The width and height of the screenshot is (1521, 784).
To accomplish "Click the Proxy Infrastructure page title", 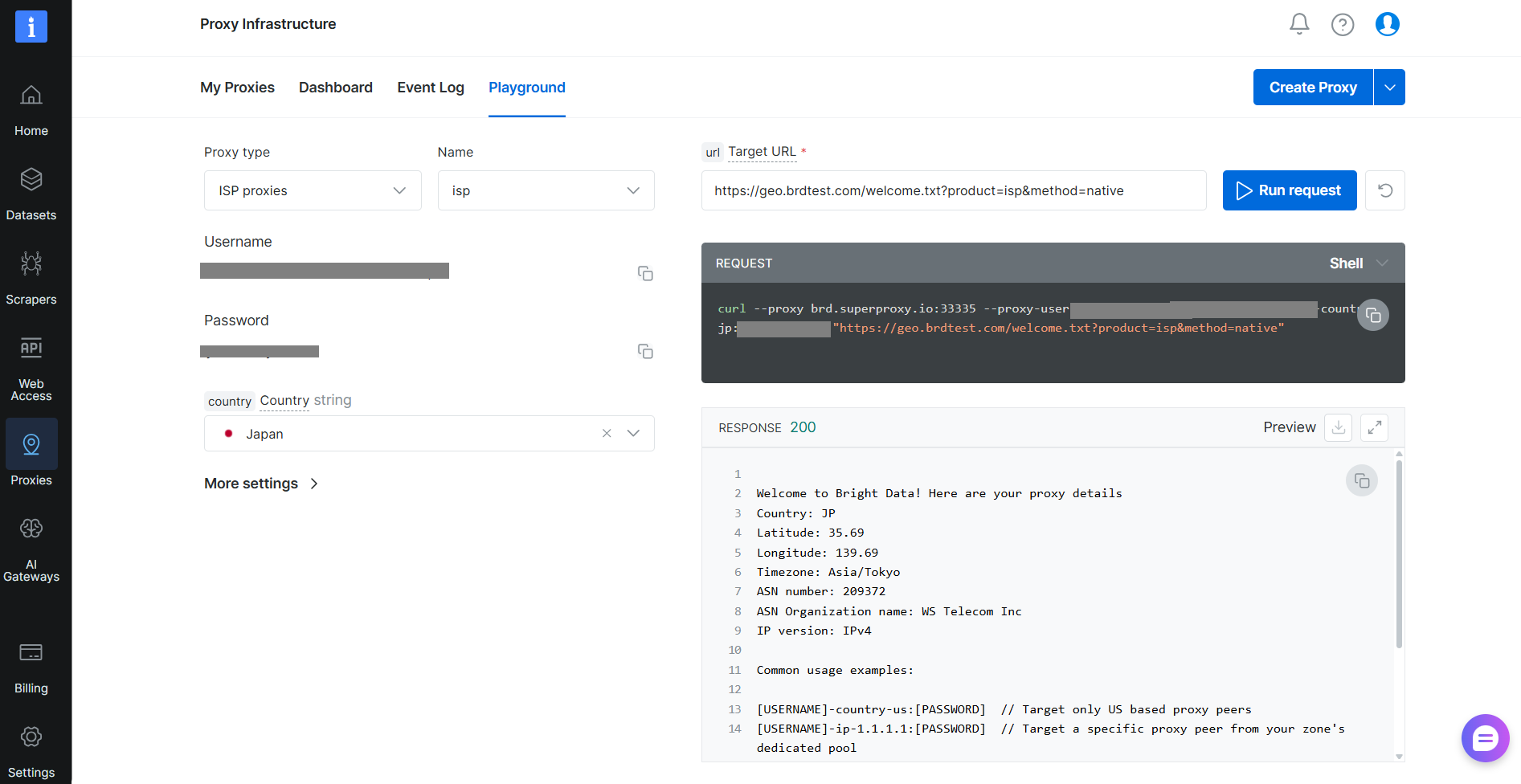I will 268,24.
